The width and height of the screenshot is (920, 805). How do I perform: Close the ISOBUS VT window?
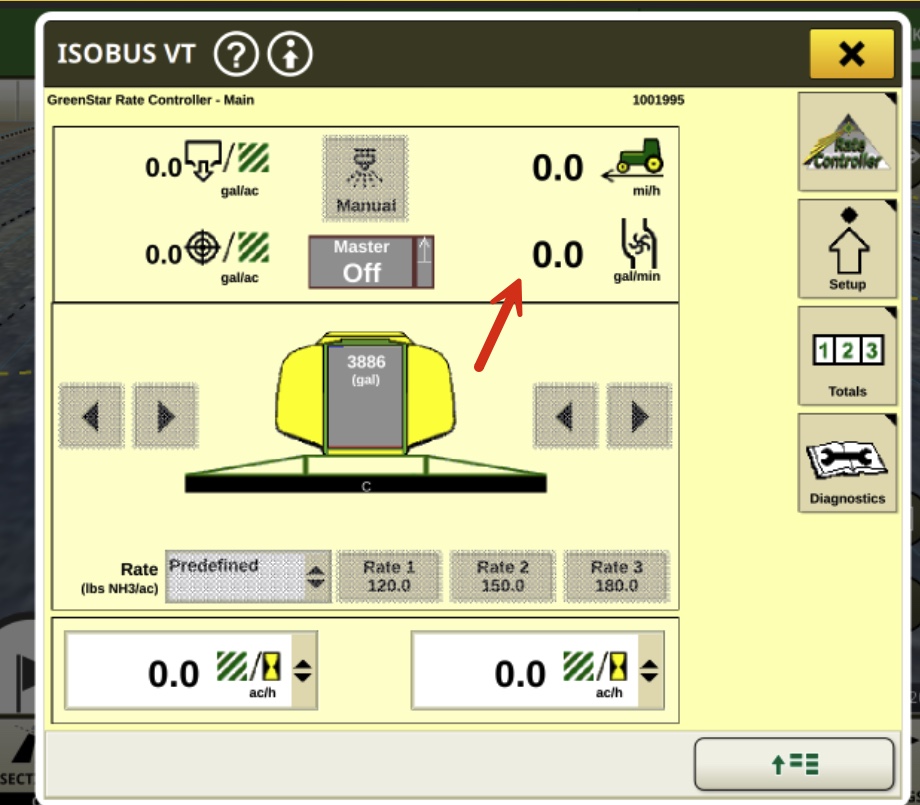pyautogui.click(x=851, y=54)
